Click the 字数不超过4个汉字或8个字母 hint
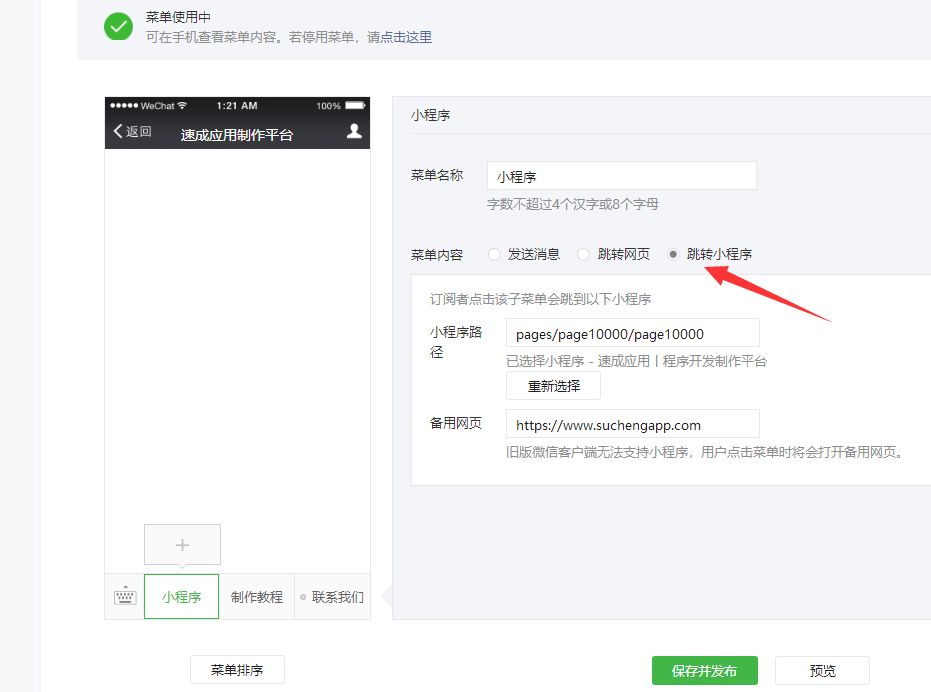 [x=572, y=204]
